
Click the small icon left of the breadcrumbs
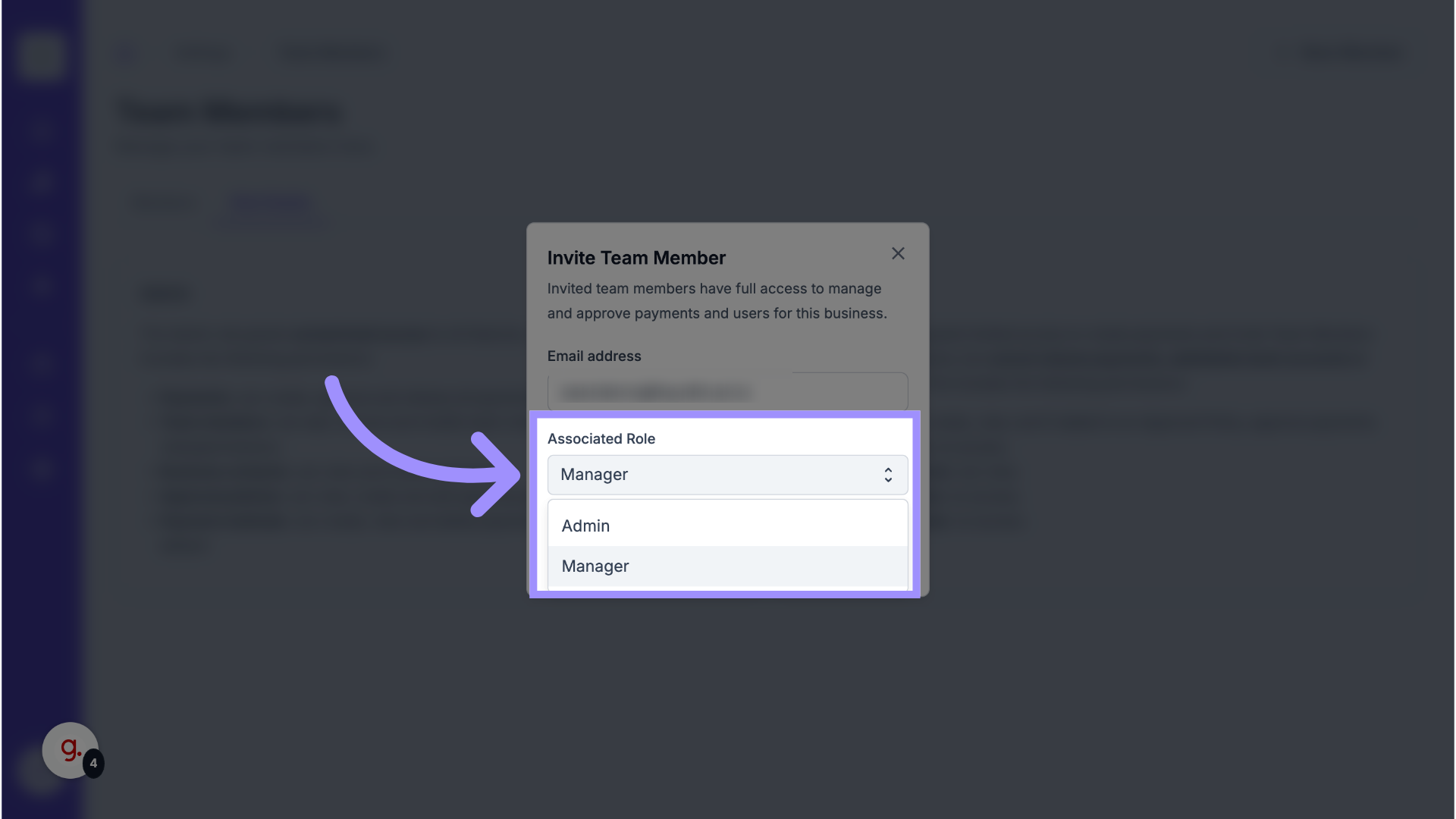[x=126, y=53]
